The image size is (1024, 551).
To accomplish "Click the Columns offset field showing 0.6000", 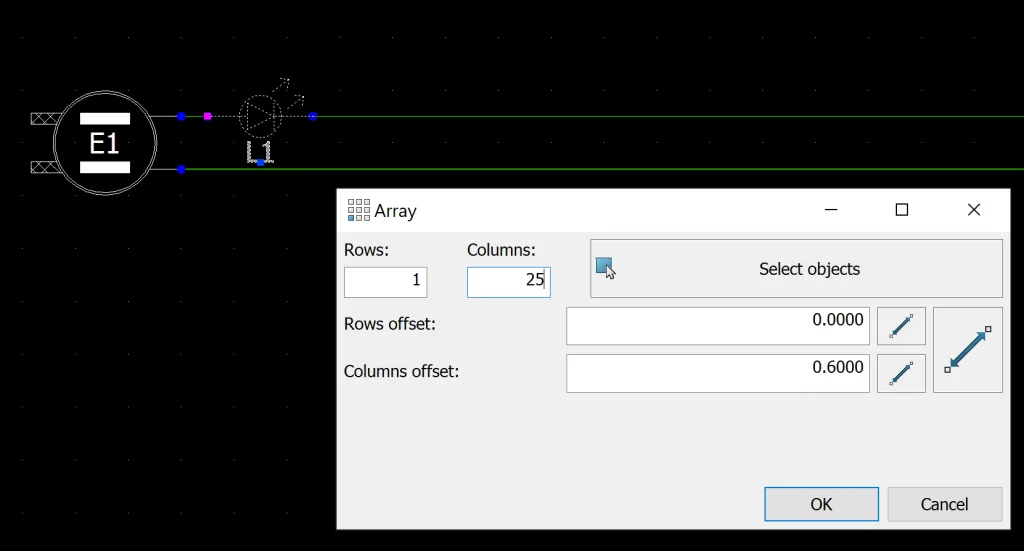I will (717, 373).
